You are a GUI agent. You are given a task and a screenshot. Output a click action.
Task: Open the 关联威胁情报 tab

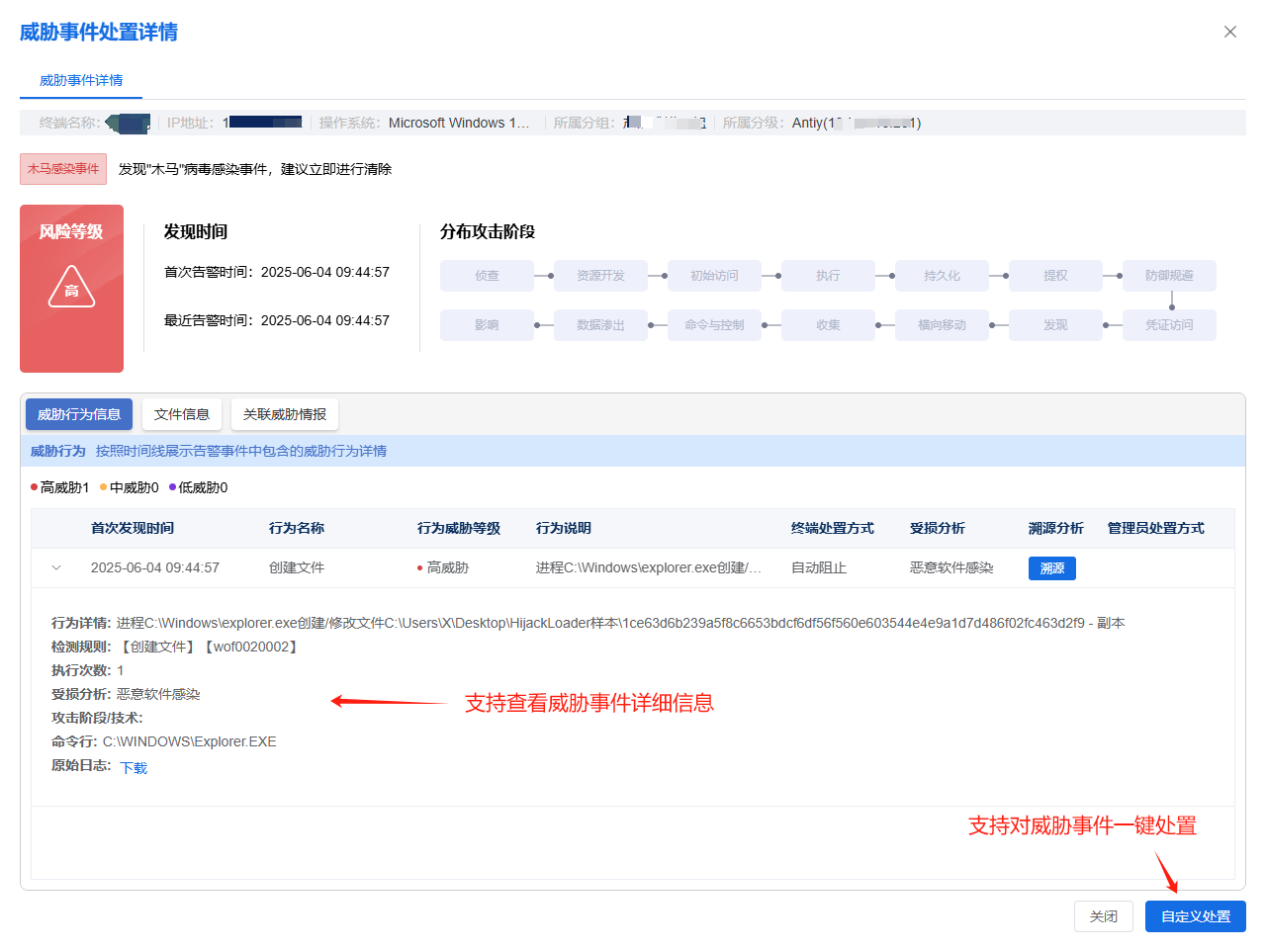[285, 414]
